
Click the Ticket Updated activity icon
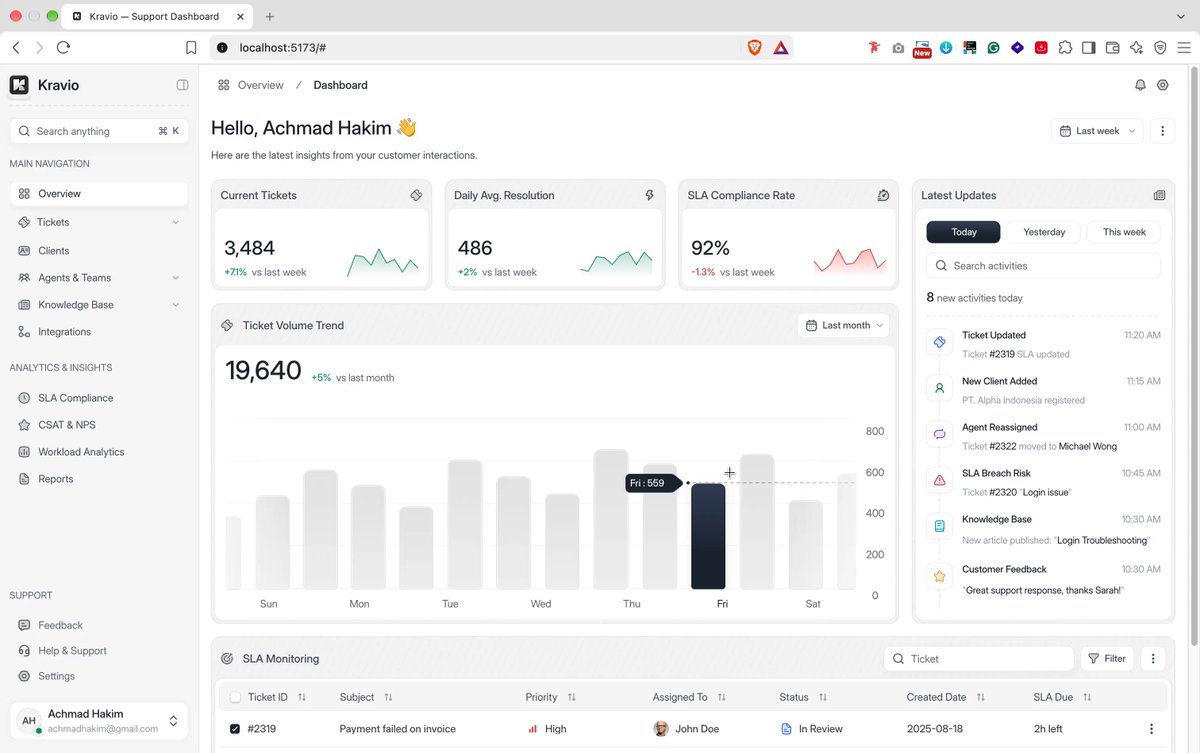pos(939,342)
